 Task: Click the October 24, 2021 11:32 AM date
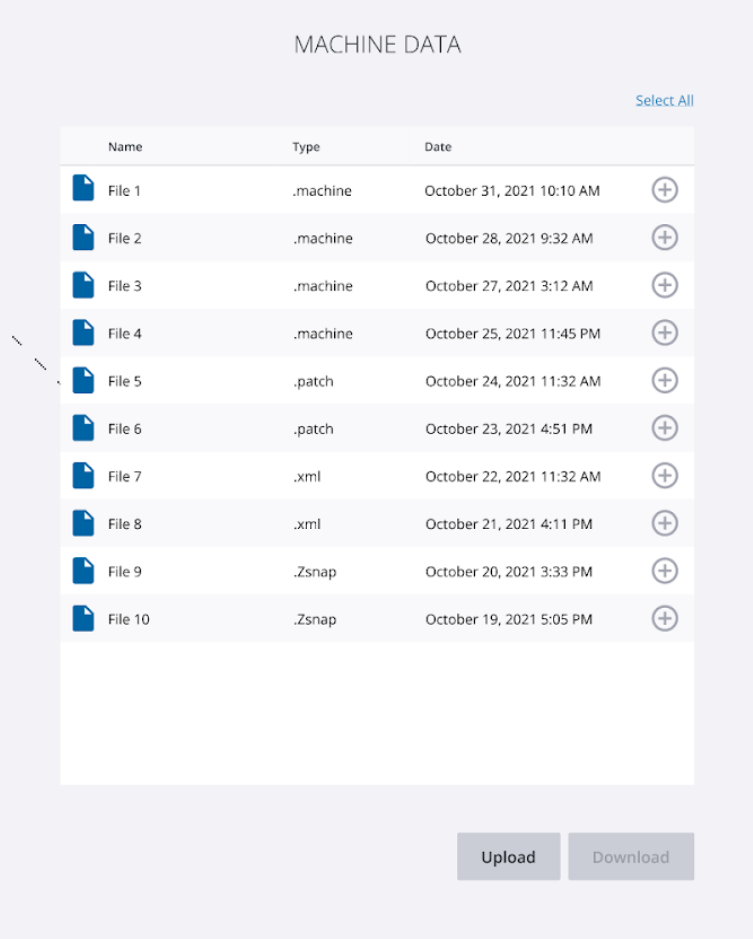[513, 381]
